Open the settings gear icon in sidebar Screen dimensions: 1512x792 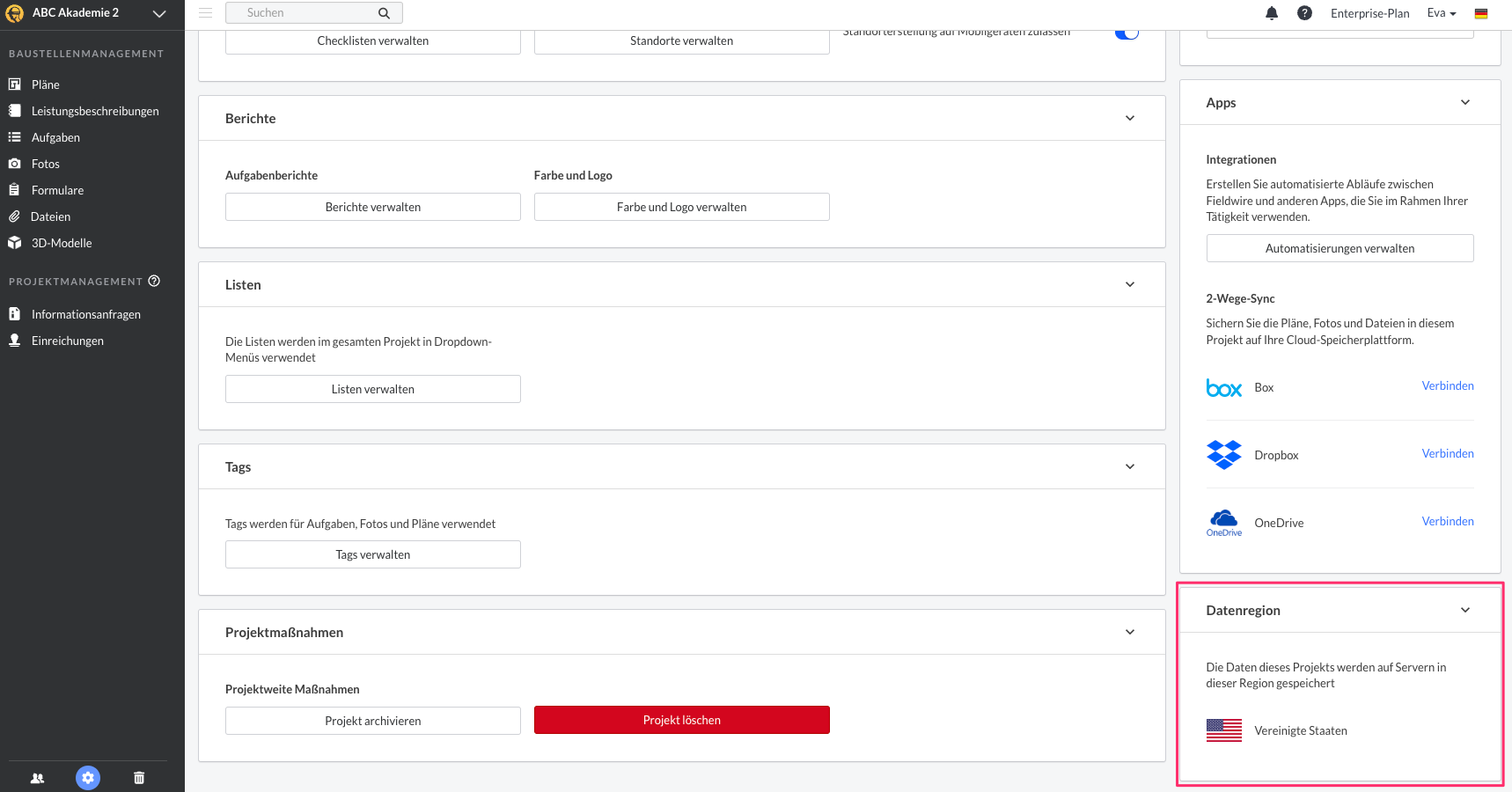pos(88,778)
